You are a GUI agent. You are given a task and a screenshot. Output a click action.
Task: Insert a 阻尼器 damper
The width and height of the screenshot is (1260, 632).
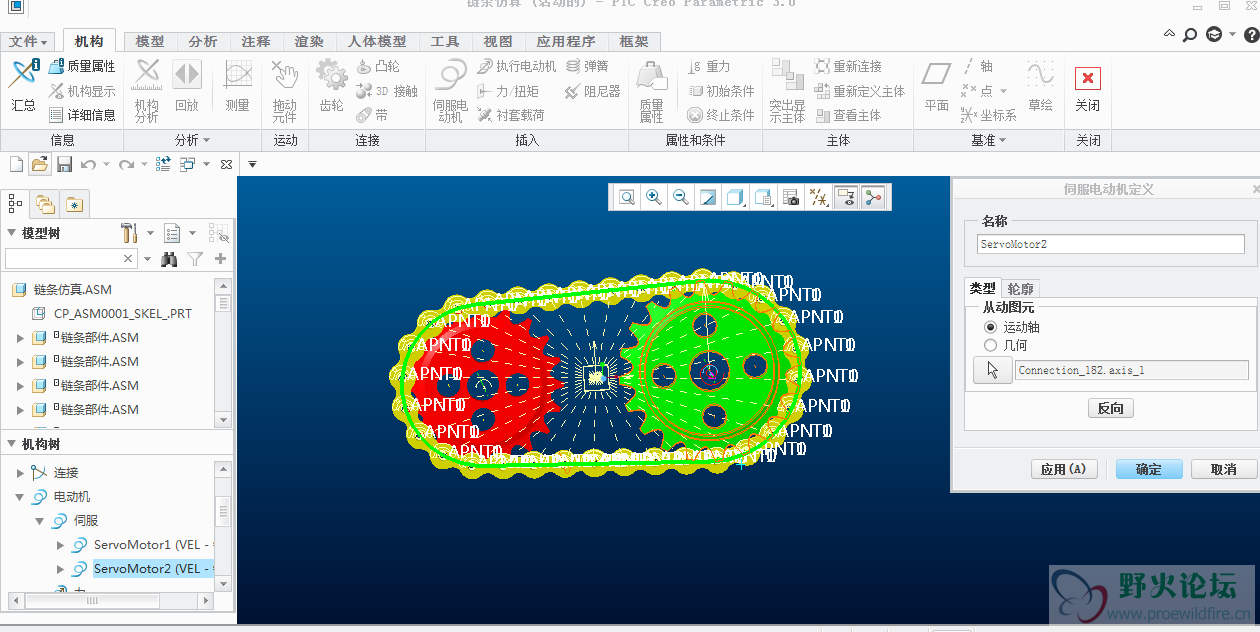click(x=592, y=91)
